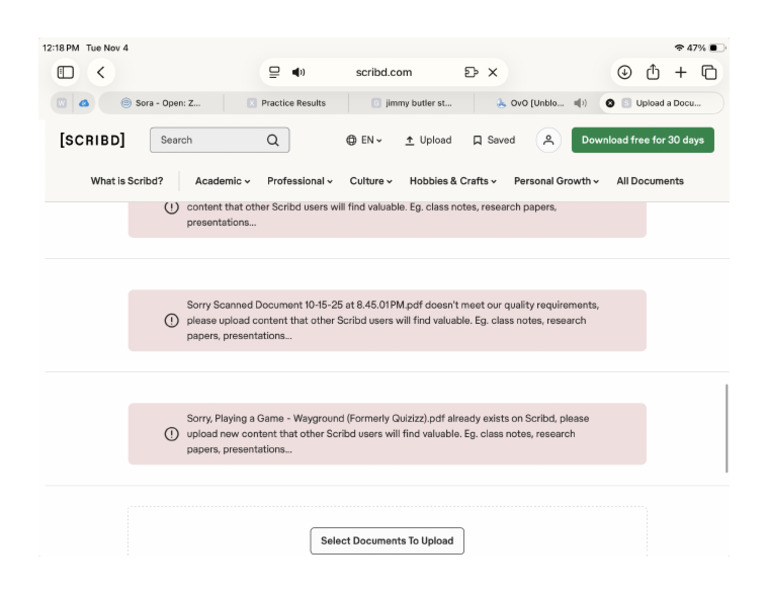
Task: Go back with the back arrow
Action: pyautogui.click(x=101, y=72)
